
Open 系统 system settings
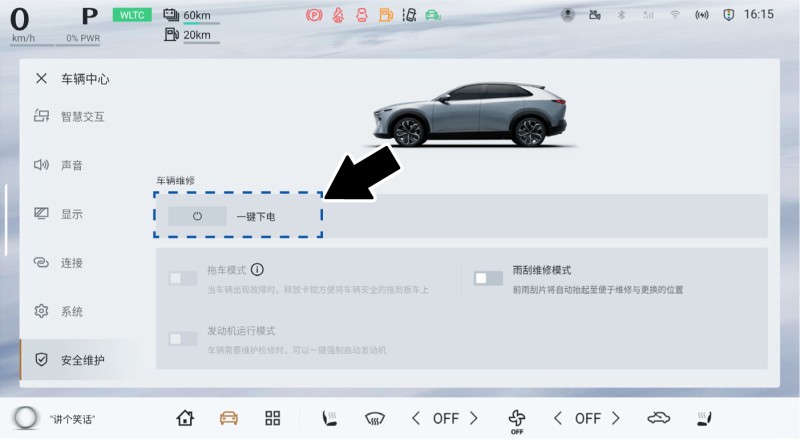58,311
